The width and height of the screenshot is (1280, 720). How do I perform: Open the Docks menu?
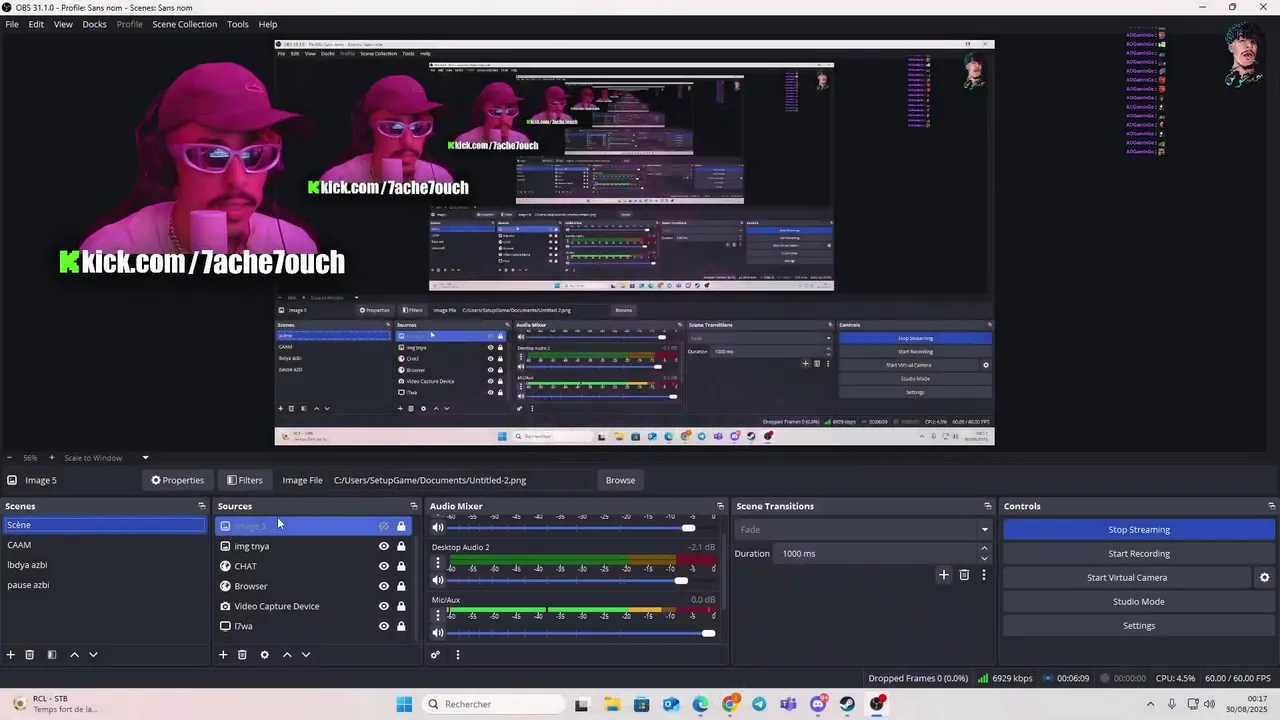(x=94, y=24)
